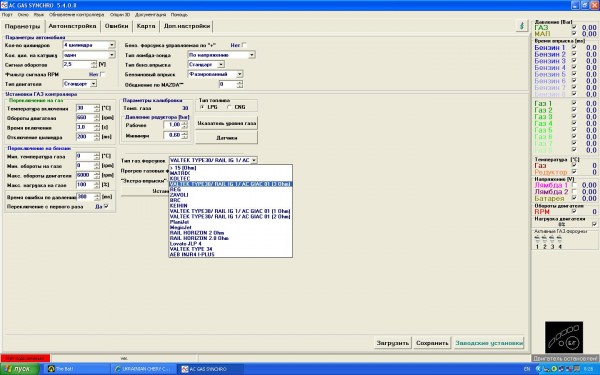Select the LPG fuel type radio button
This screenshot has width=600, height=375.
point(202,107)
